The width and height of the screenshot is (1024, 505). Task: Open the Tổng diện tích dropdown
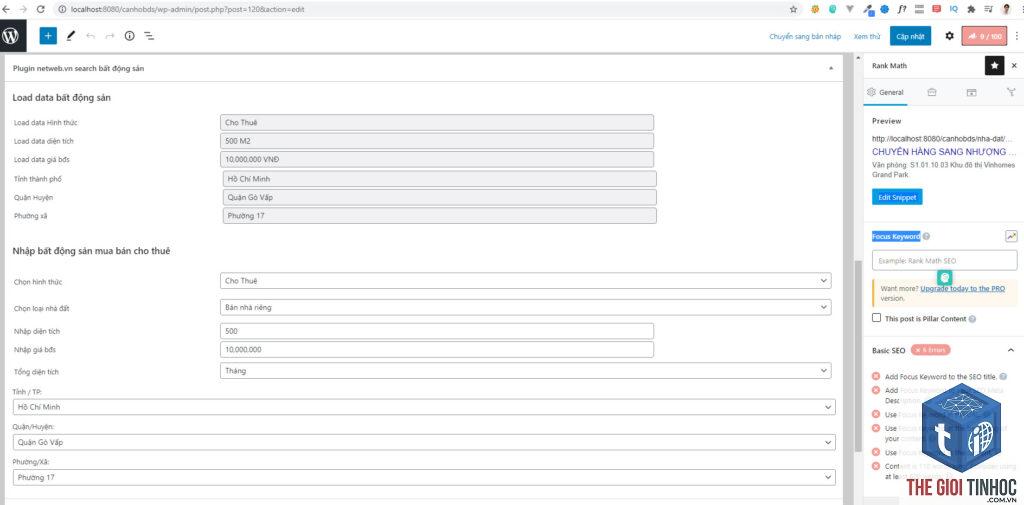[526, 370]
